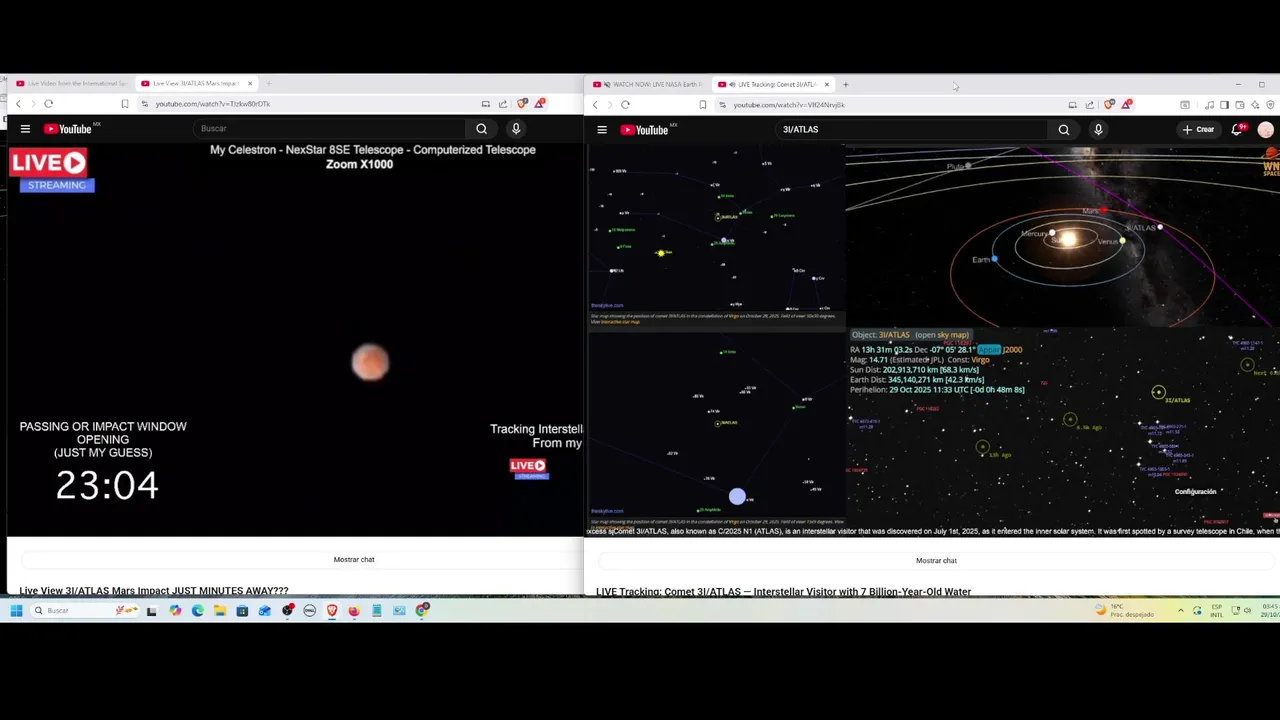Go back in left browser window

(18, 104)
